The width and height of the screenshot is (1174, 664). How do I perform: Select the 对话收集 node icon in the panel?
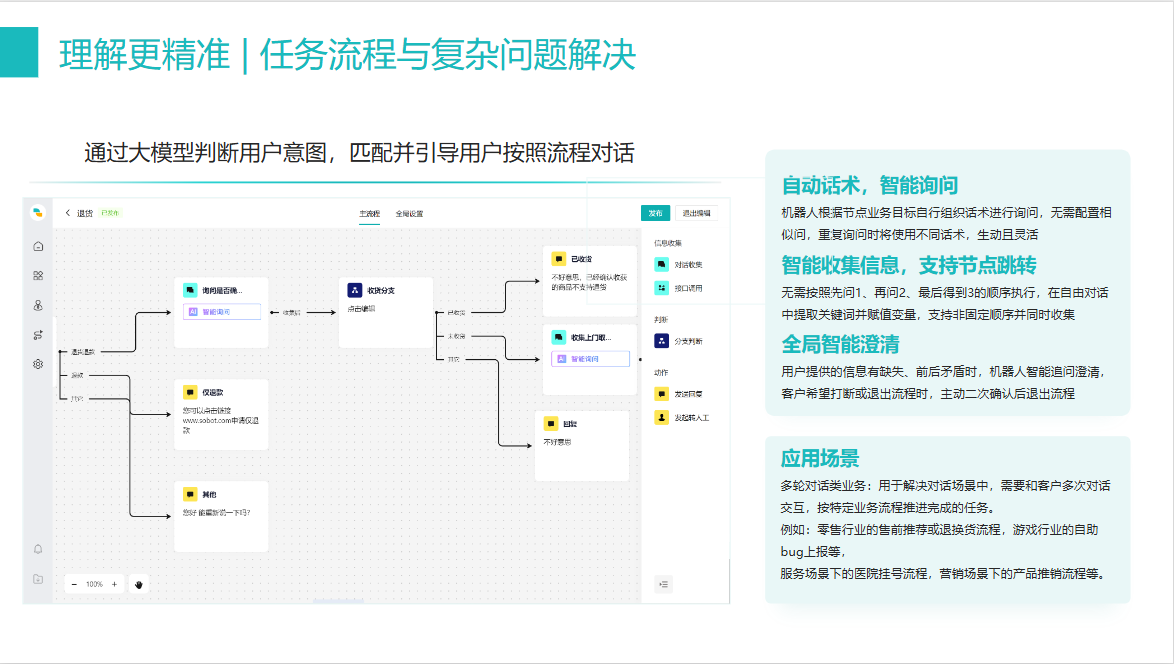pos(661,264)
